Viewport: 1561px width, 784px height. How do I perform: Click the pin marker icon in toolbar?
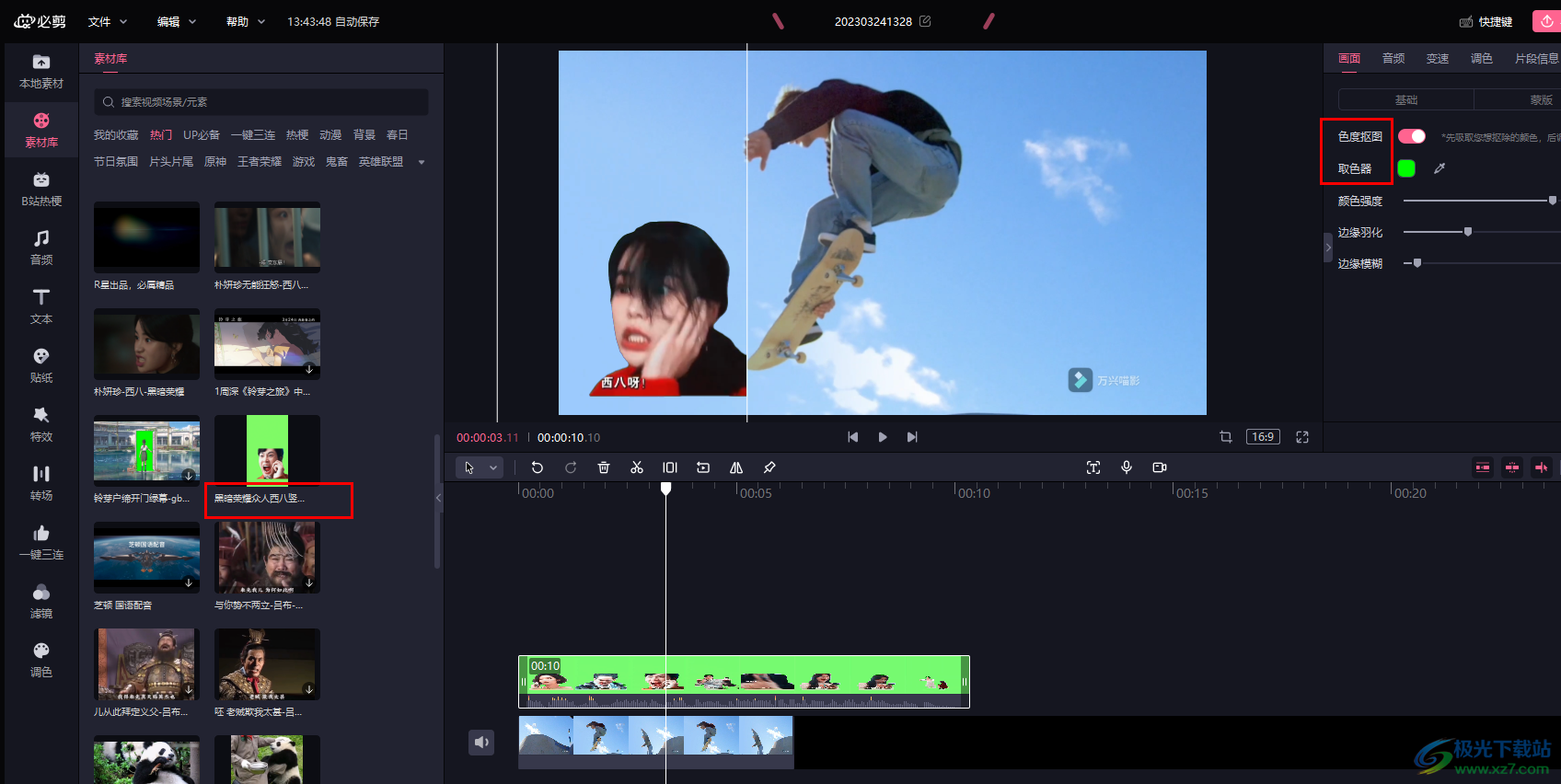click(769, 467)
